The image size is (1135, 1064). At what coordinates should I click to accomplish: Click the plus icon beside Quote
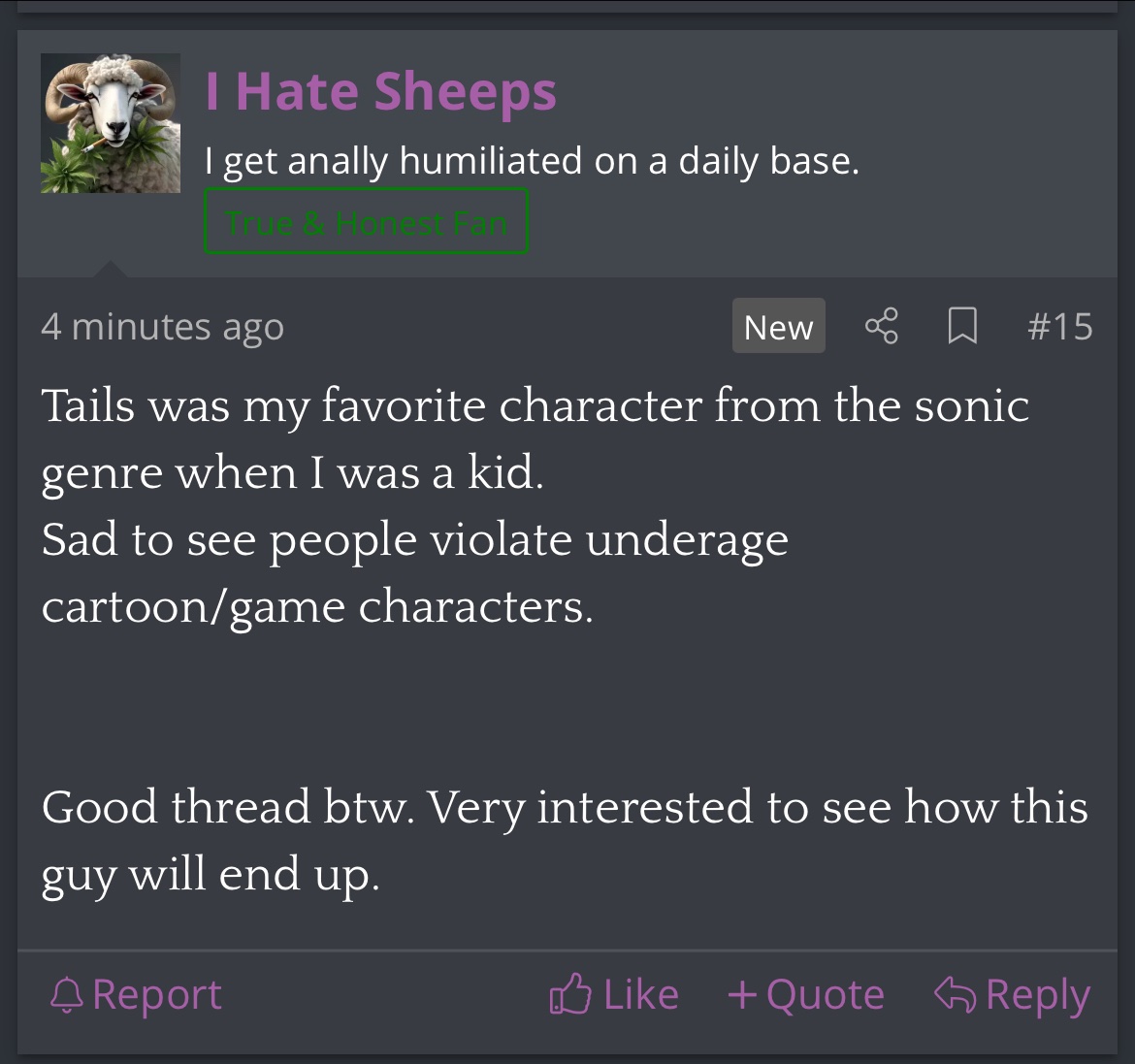point(742,995)
